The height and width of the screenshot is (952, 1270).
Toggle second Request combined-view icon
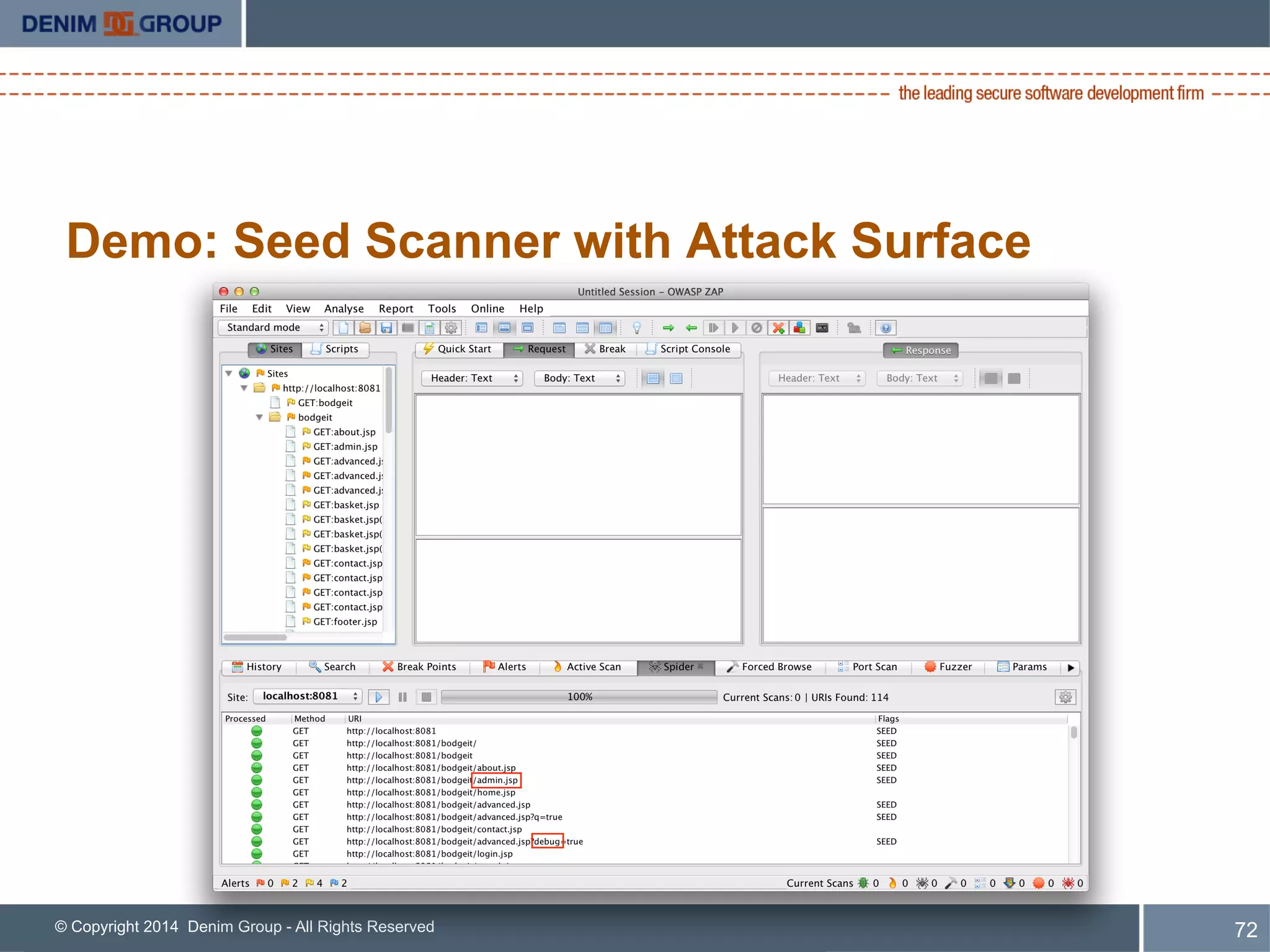(676, 379)
